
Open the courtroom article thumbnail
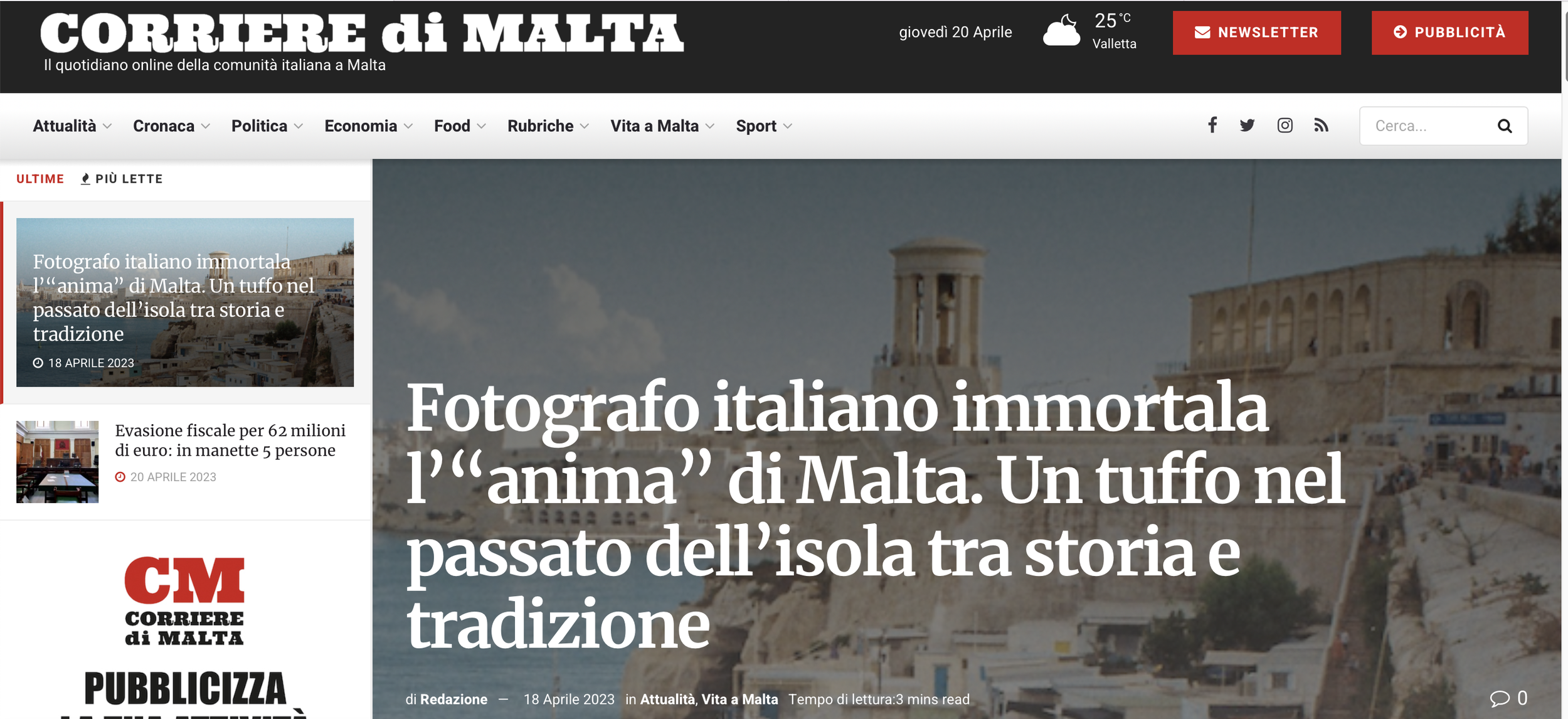tap(57, 462)
